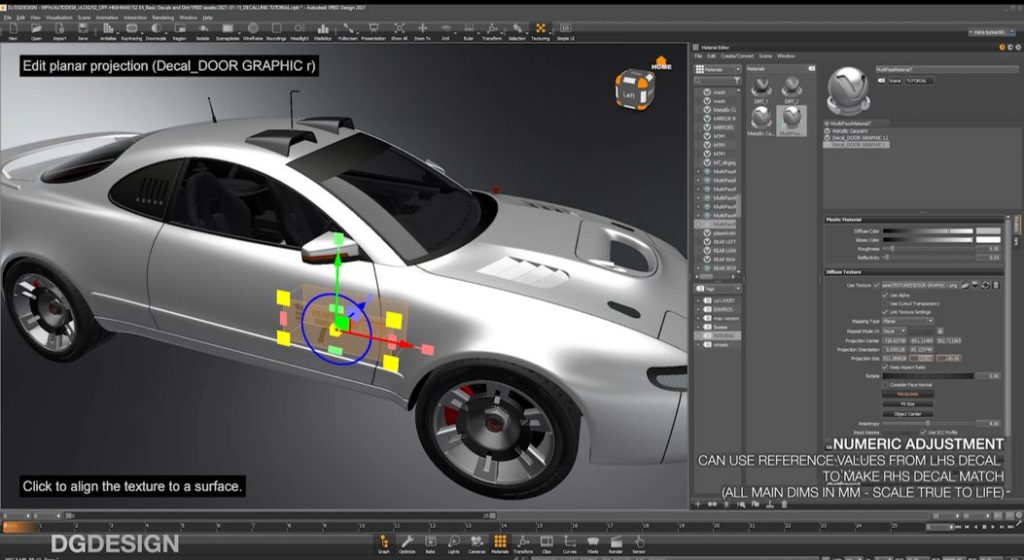Click the Zoom To toolbar icon
Viewport: 1024px width, 560px height.
click(x=423, y=31)
